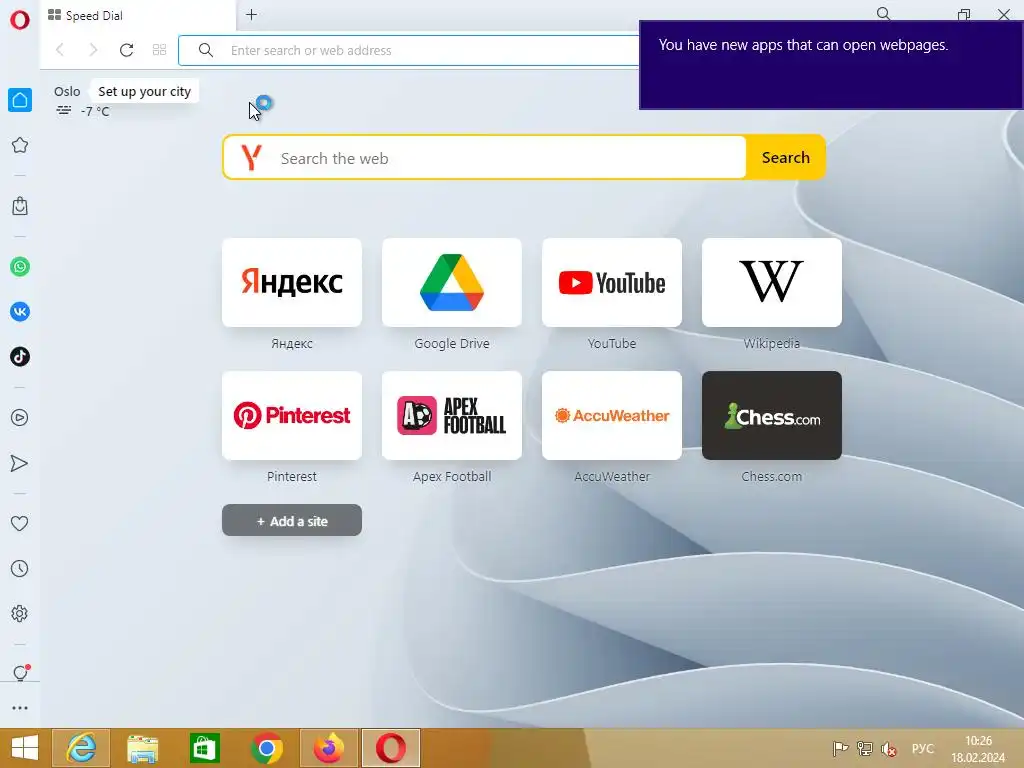Open the Яндекс speed dial tile

point(292,283)
